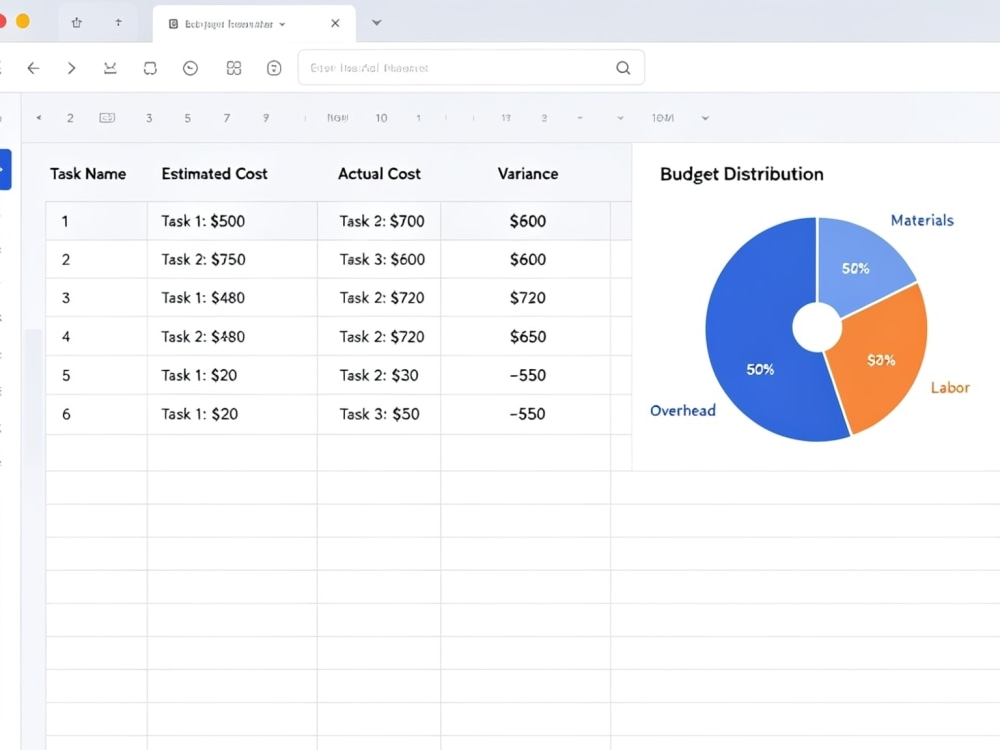Select variance cell $650
Image resolution: width=1000 pixels, height=750 pixels.
[x=526, y=336]
